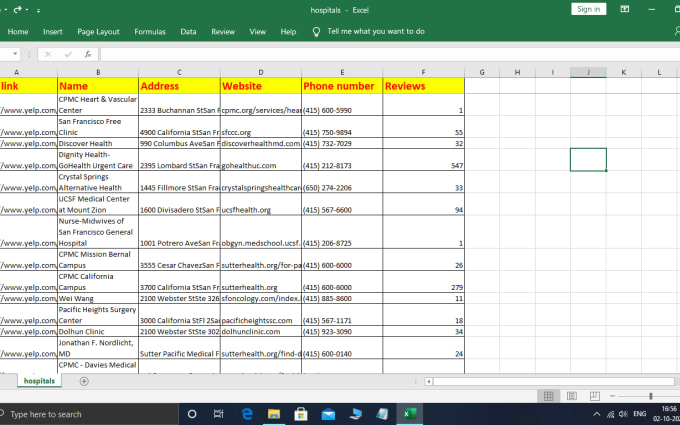Click the Sign in button
The image size is (680, 425).
click(588, 9)
